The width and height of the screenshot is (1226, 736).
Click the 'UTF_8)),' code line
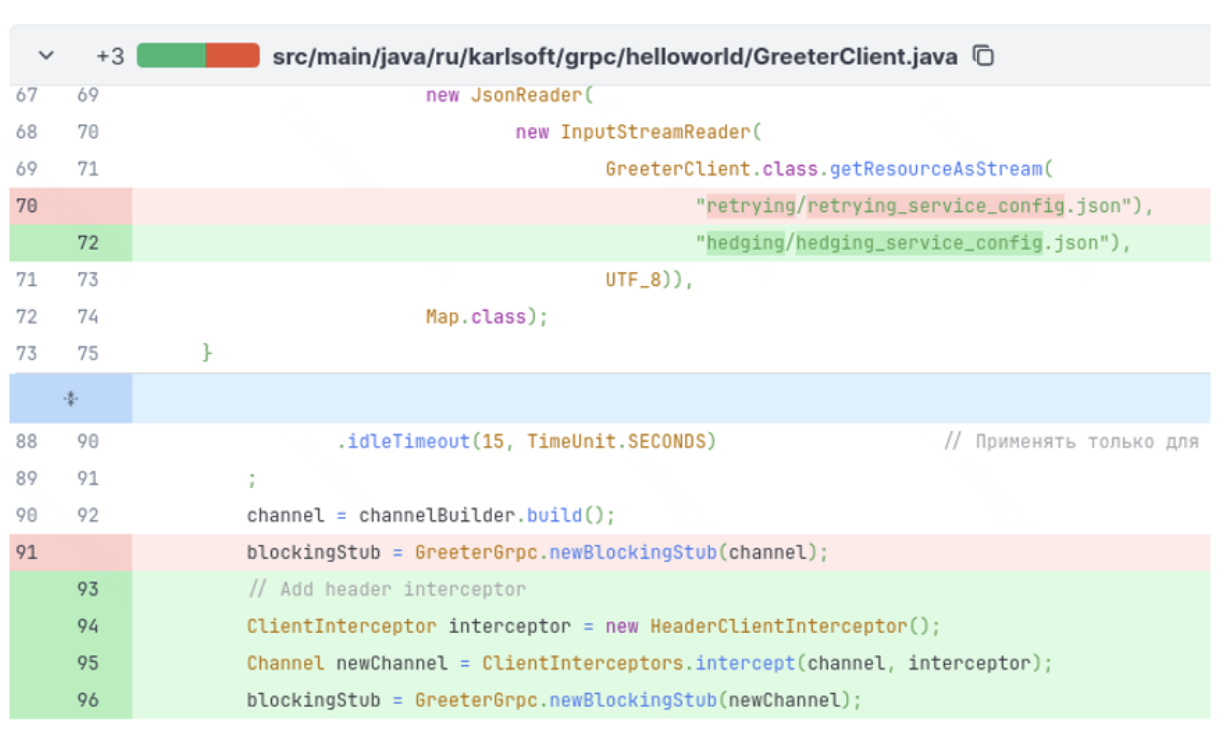(649, 280)
